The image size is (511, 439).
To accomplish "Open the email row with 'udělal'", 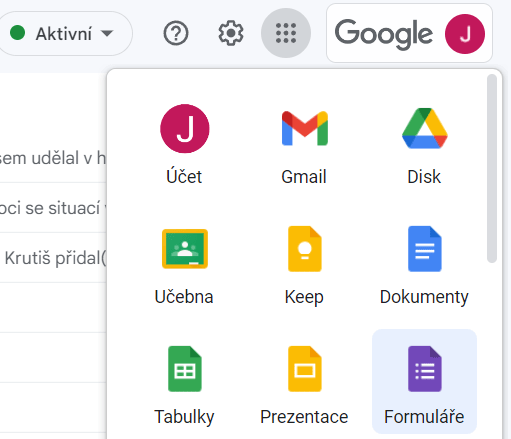I will click(x=53, y=158).
